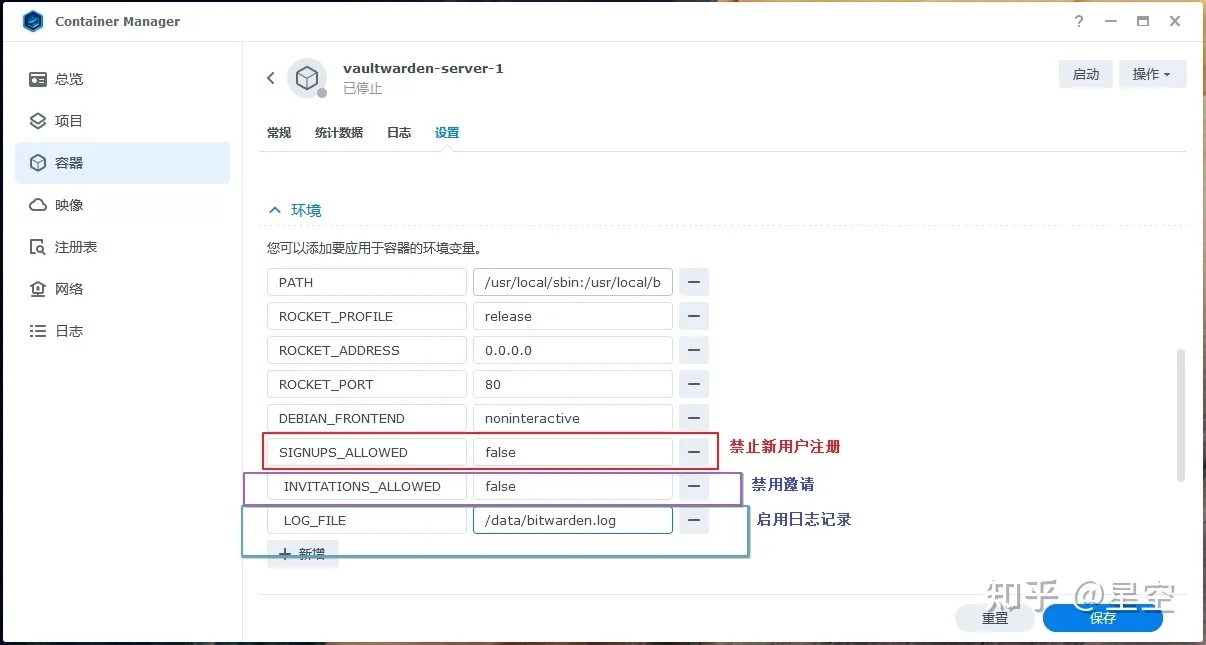The width and height of the screenshot is (1206, 645).
Task: Delete the PATH variable row
Action: pyautogui.click(x=693, y=282)
